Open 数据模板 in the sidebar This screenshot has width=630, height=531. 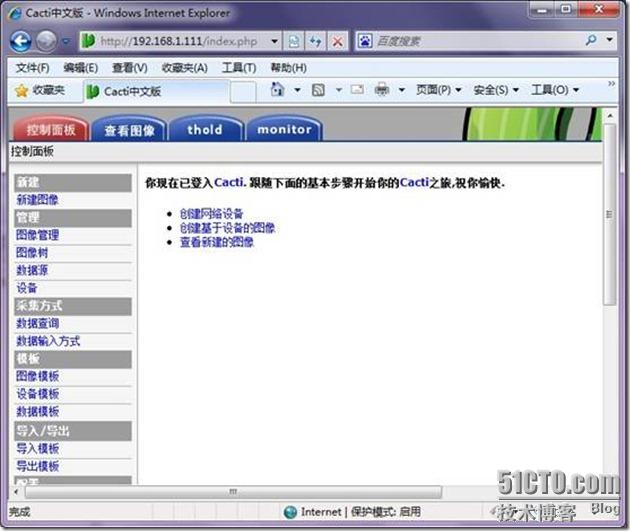click(37, 412)
